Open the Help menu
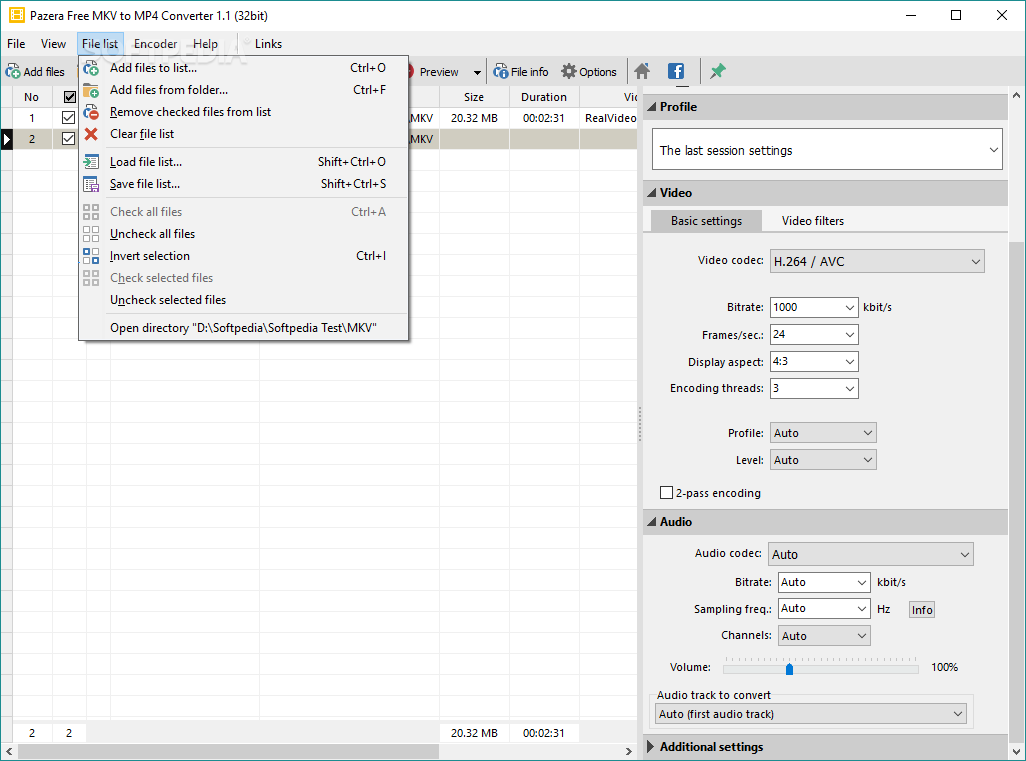The height and width of the screenshot is (761, 1026). 205,44
